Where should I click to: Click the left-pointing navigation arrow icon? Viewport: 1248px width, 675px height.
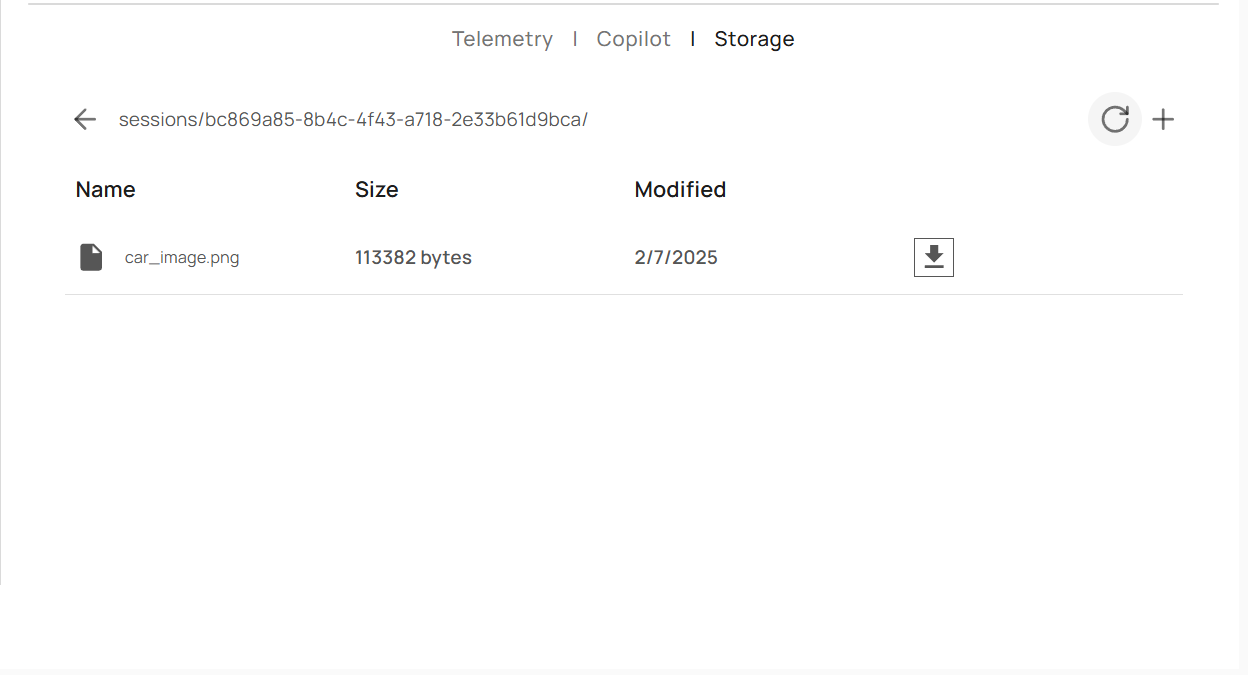(85, 119)
